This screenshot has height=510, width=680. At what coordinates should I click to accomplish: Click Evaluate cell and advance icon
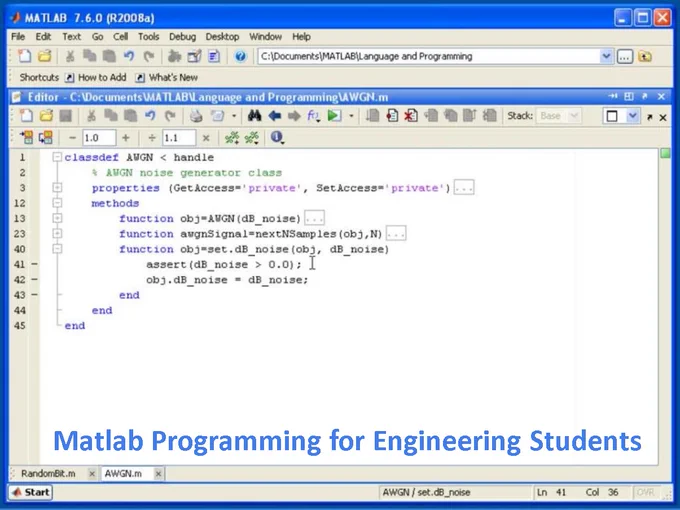coord(46,137)
